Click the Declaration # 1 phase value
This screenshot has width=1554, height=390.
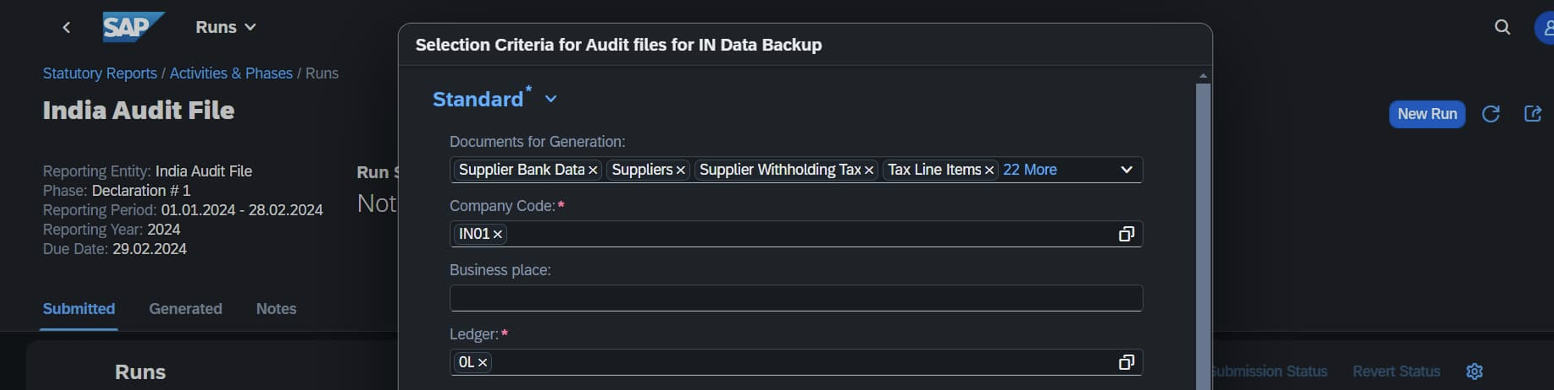[x=141, y=190]
